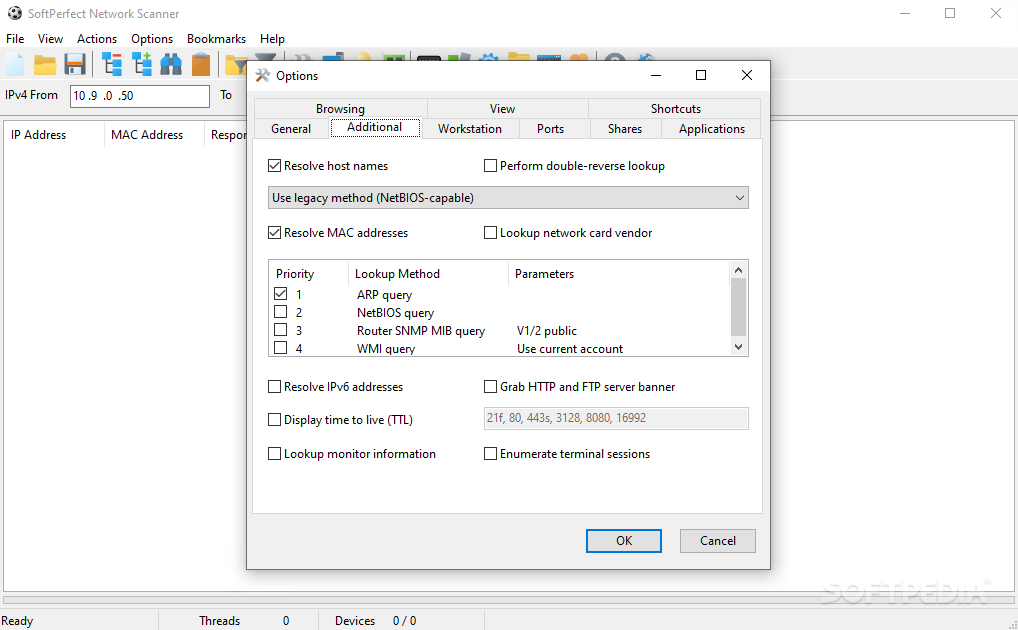The width and height of the screenshot is (1018, 630).
Task: Switch to the General tab
Action: 291,129
